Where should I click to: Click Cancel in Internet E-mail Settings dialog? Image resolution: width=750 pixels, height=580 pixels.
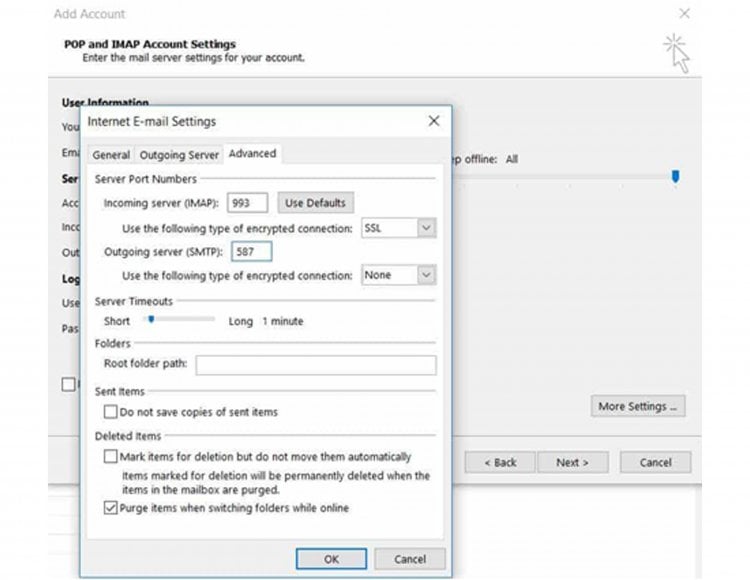(x=409, y=559)
